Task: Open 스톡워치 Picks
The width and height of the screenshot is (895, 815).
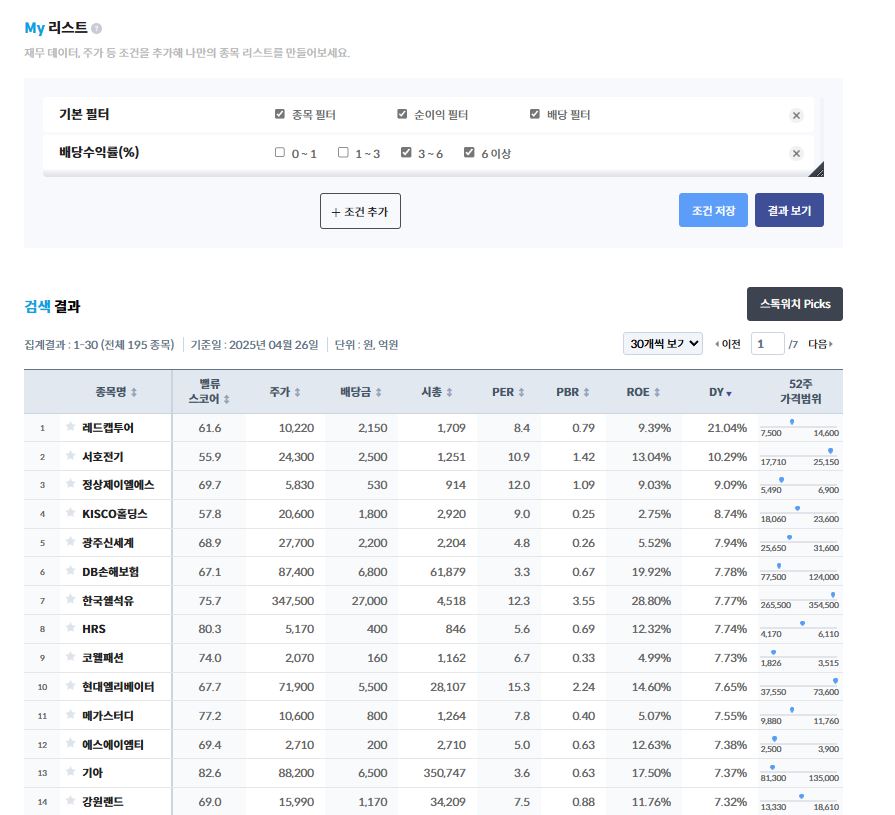Action: (795, 304)
